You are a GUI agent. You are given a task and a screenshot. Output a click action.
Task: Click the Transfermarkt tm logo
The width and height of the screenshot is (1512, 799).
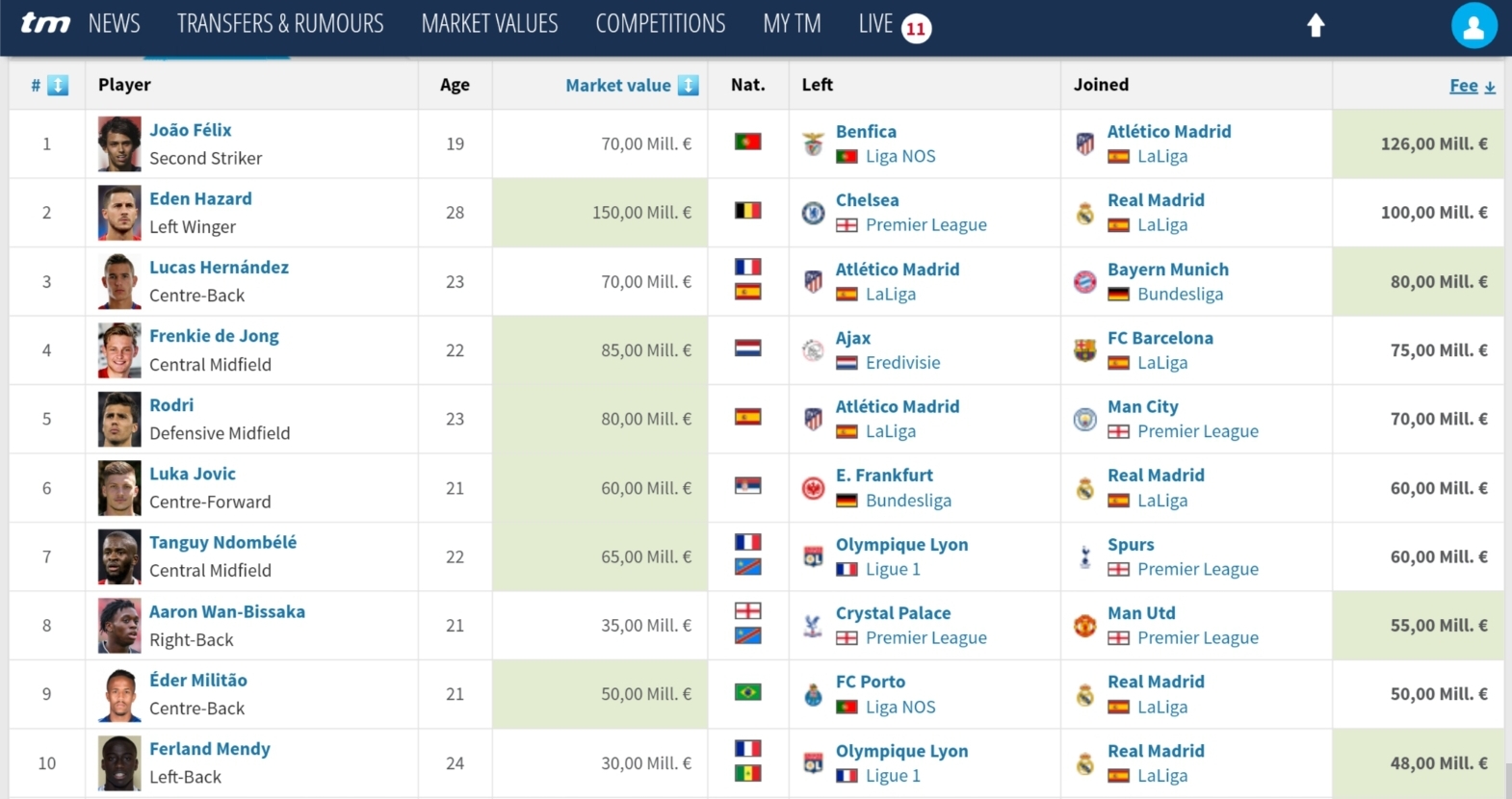tap(45, 23)
